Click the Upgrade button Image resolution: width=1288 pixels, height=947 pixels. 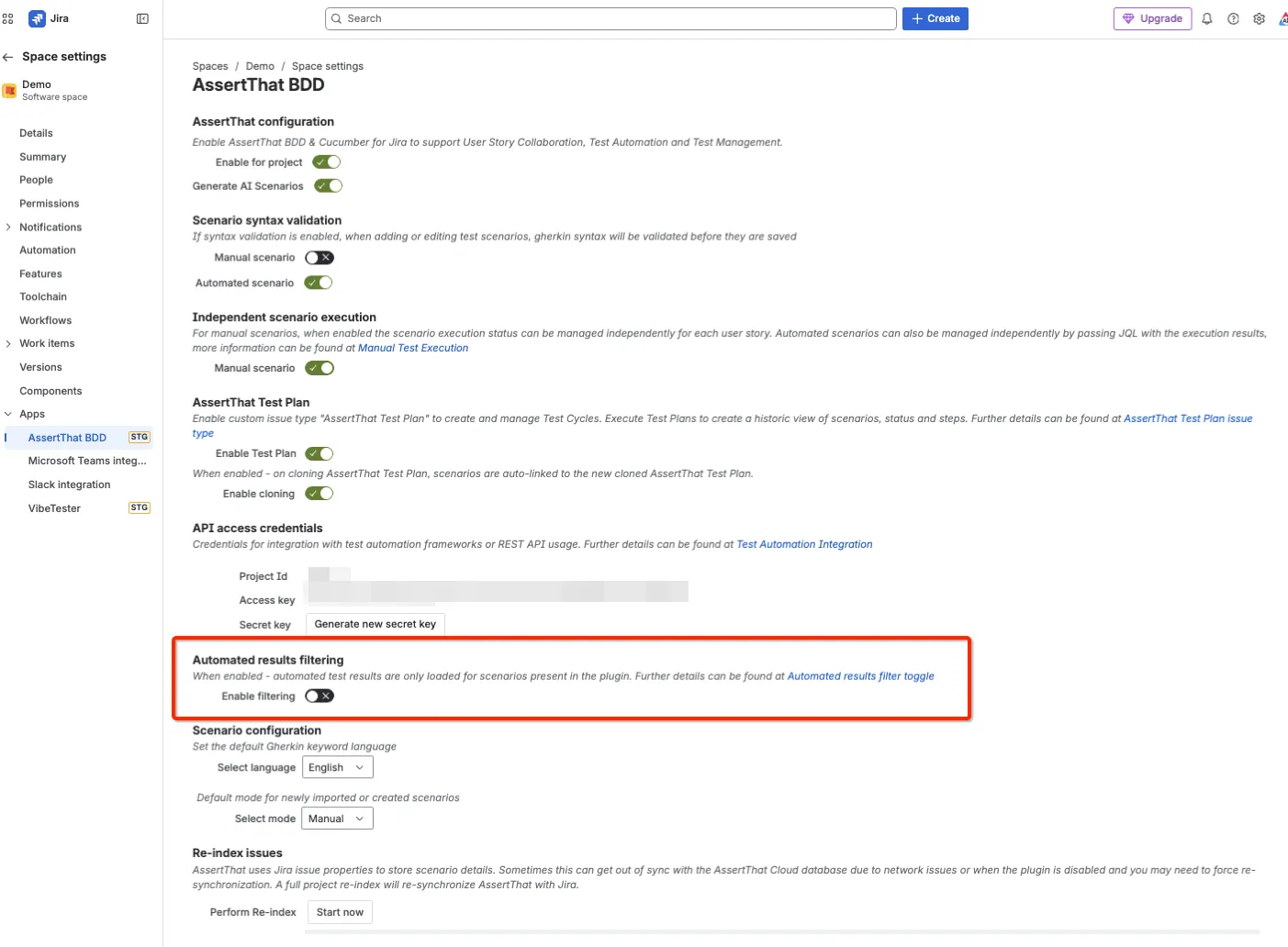click(1152, 18)
